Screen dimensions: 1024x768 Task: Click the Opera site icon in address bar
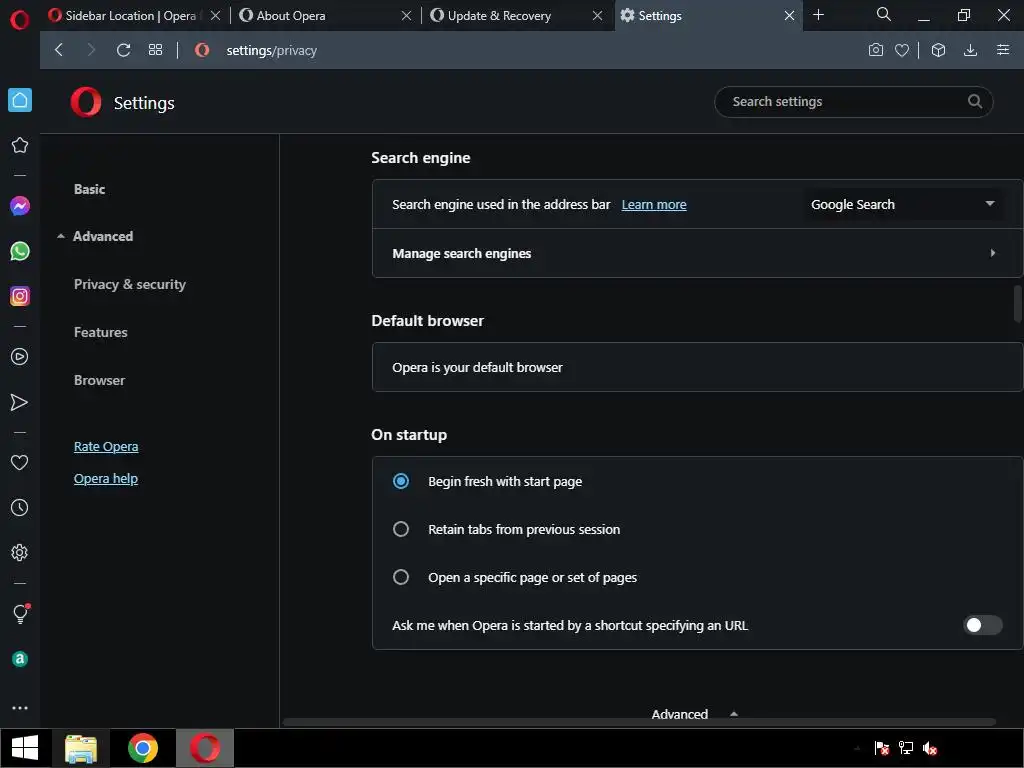point(202,50)
